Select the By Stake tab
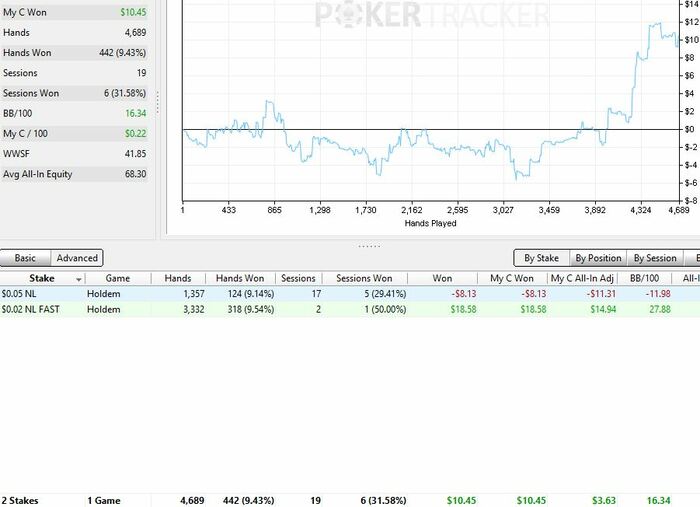700x507 pixels. pyautogui.click(x=541, y=258)
